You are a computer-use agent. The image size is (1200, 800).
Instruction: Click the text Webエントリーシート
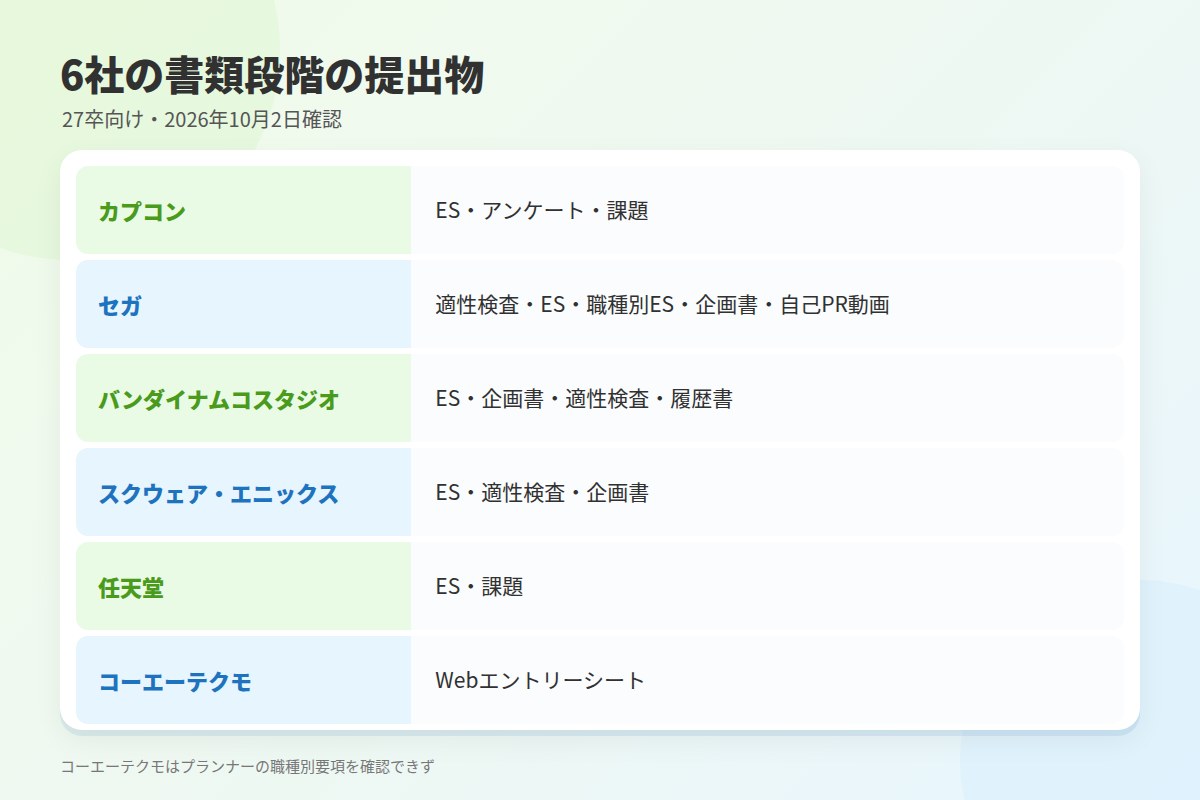[540, 681]
